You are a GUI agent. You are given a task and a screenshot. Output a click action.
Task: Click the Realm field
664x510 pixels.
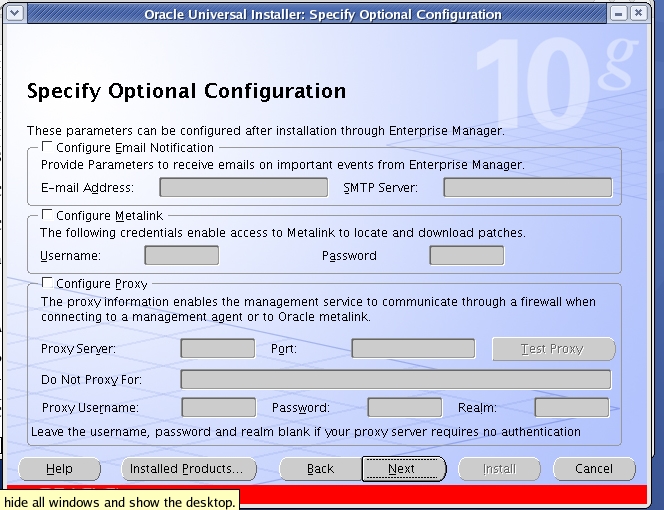click(572, 407)
